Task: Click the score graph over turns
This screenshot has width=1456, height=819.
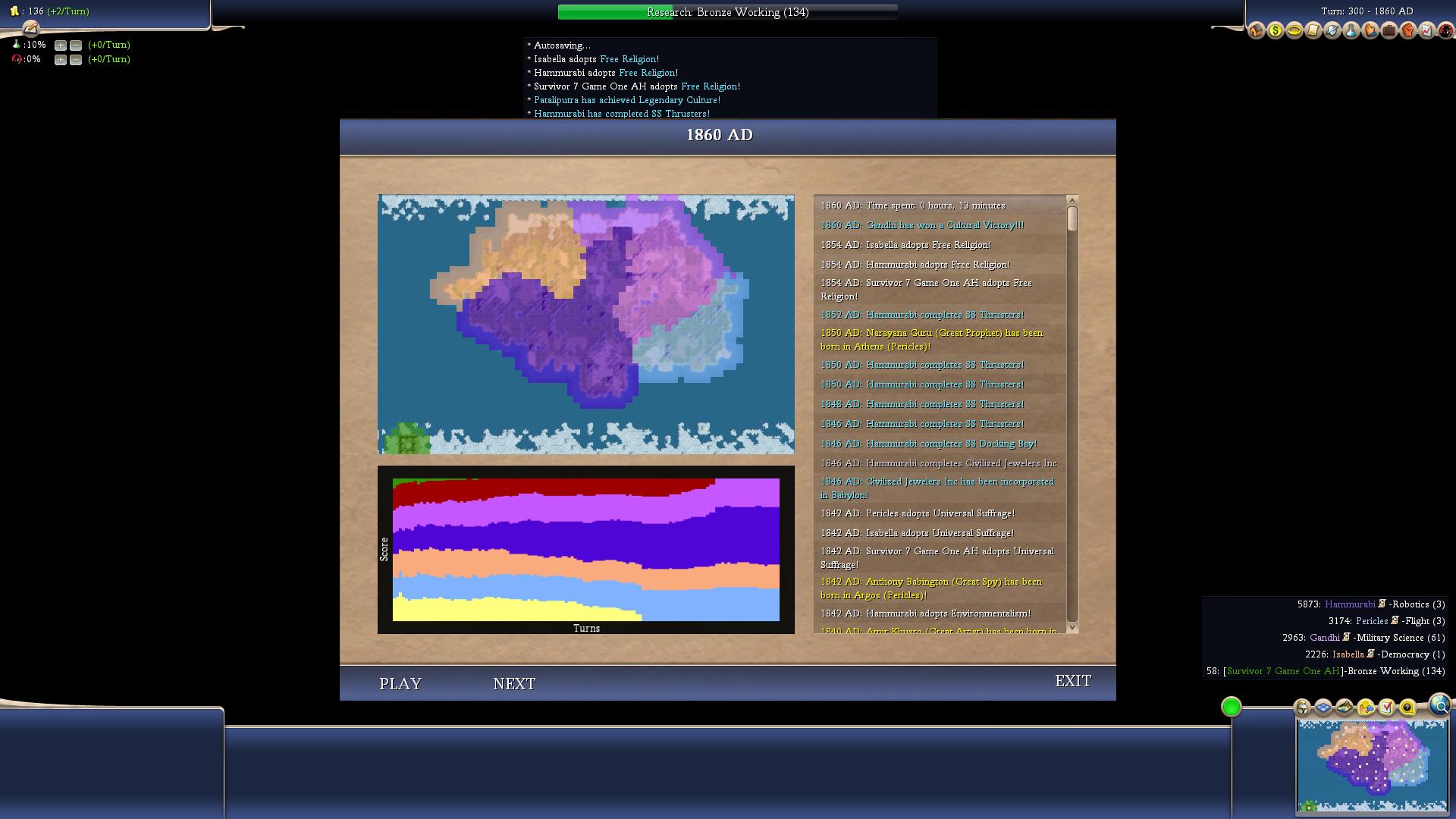Action: [586, 550]
